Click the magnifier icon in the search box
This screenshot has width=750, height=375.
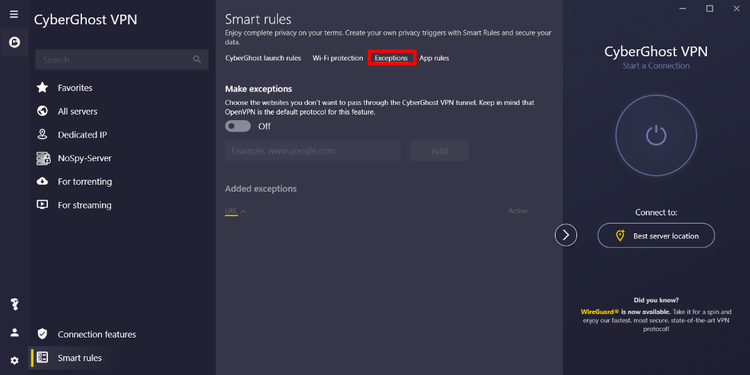[197, 59]
